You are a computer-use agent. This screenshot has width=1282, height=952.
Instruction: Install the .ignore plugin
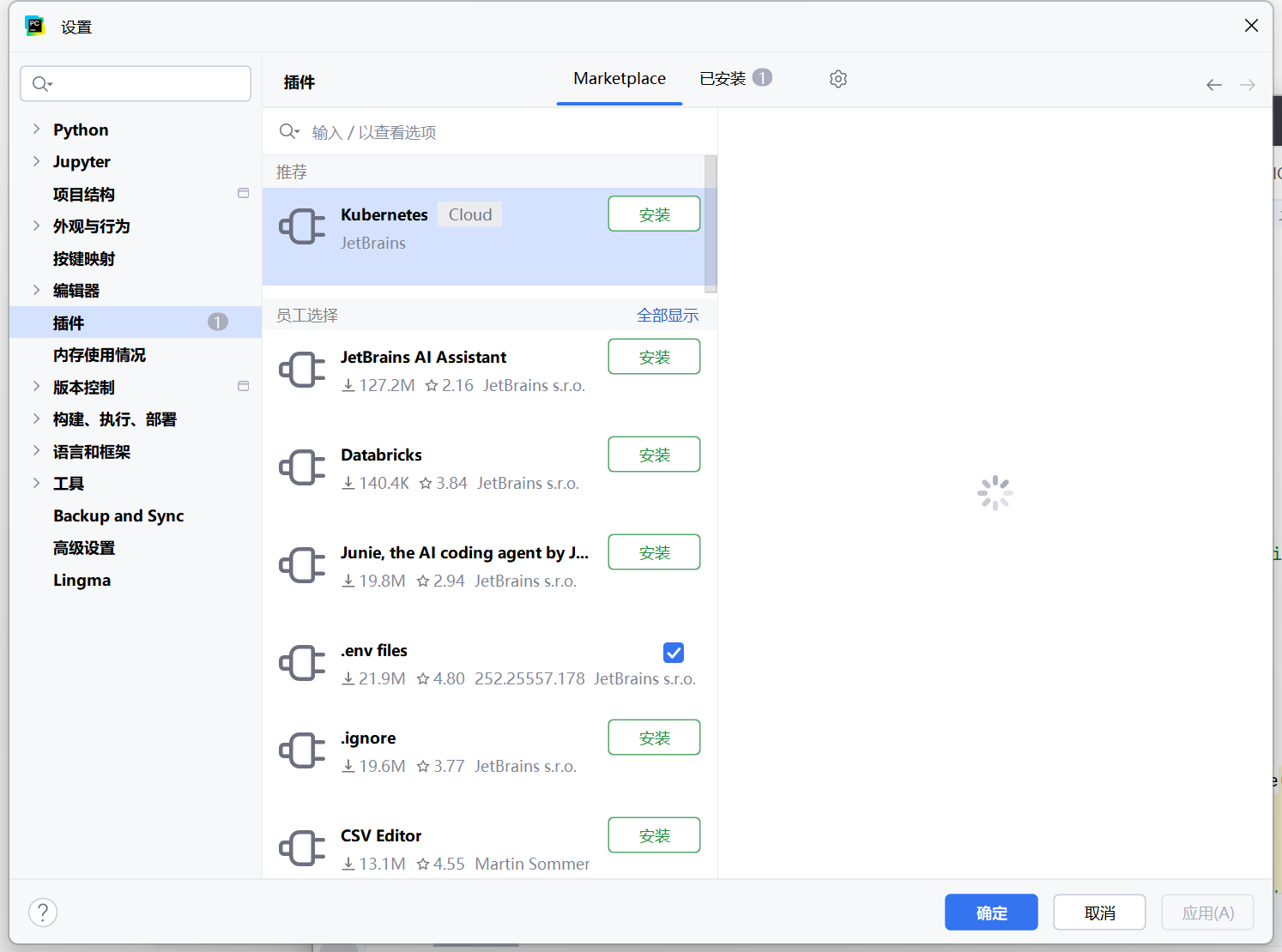654,738
